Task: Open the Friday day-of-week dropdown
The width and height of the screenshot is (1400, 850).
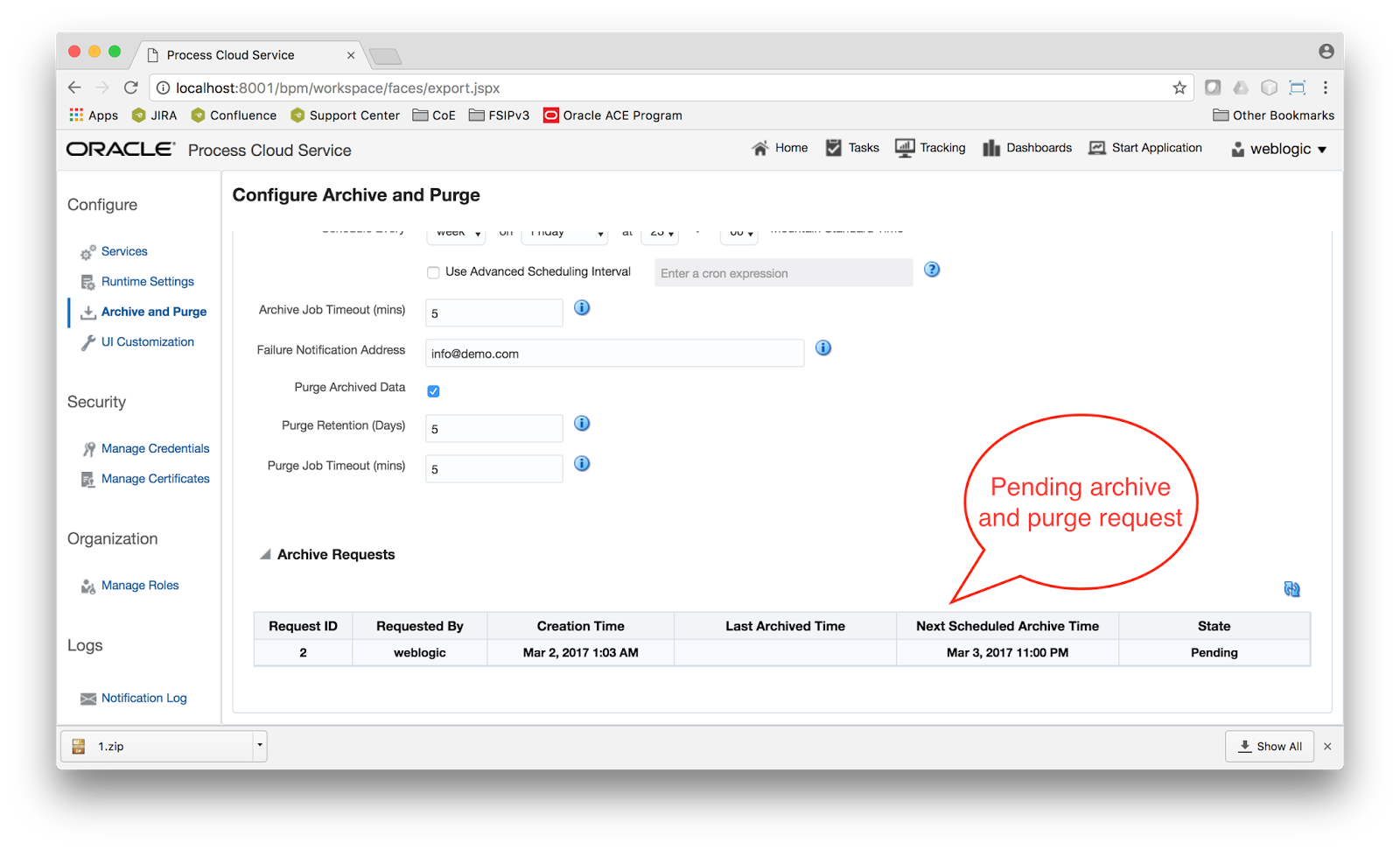Action: 564,233
